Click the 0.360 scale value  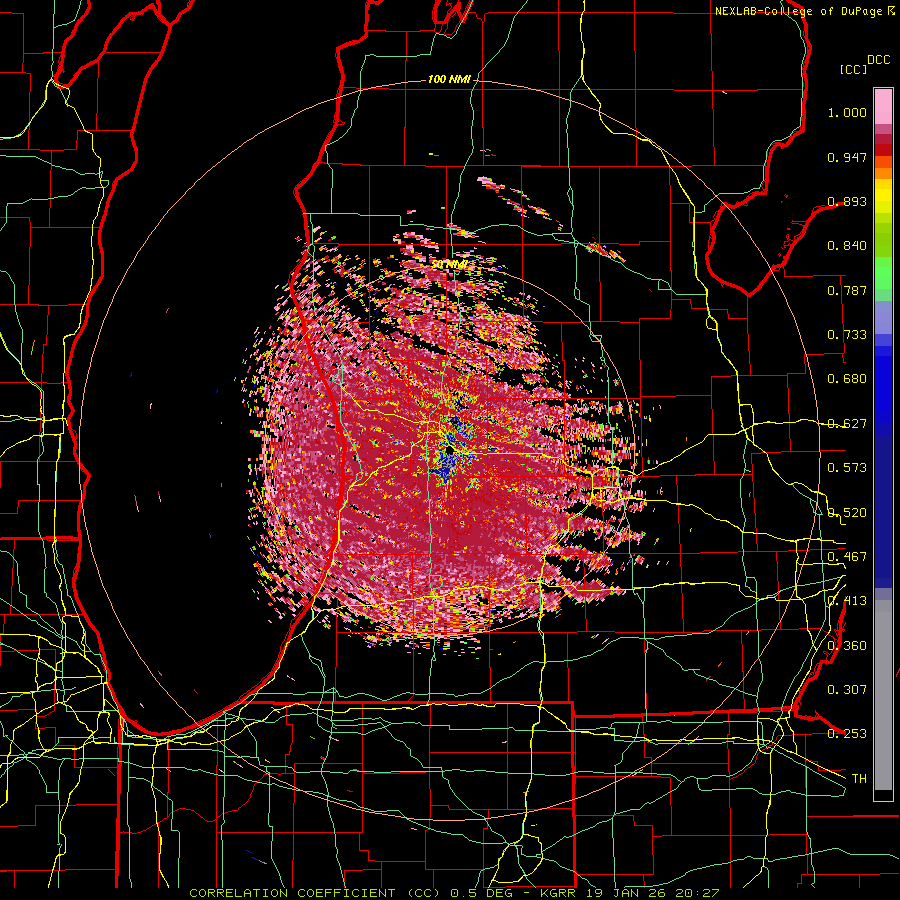coord(847,646)
